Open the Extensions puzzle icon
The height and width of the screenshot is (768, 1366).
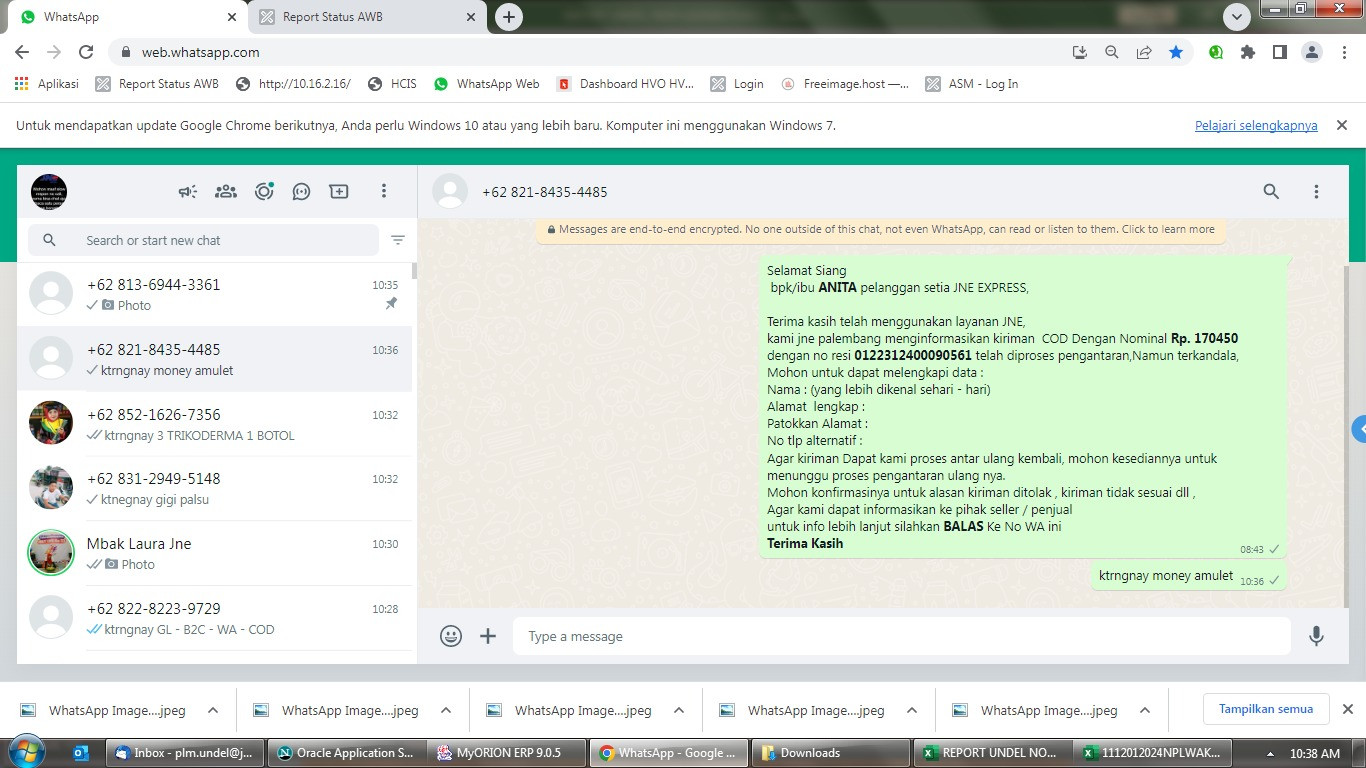pos(1248,52)
